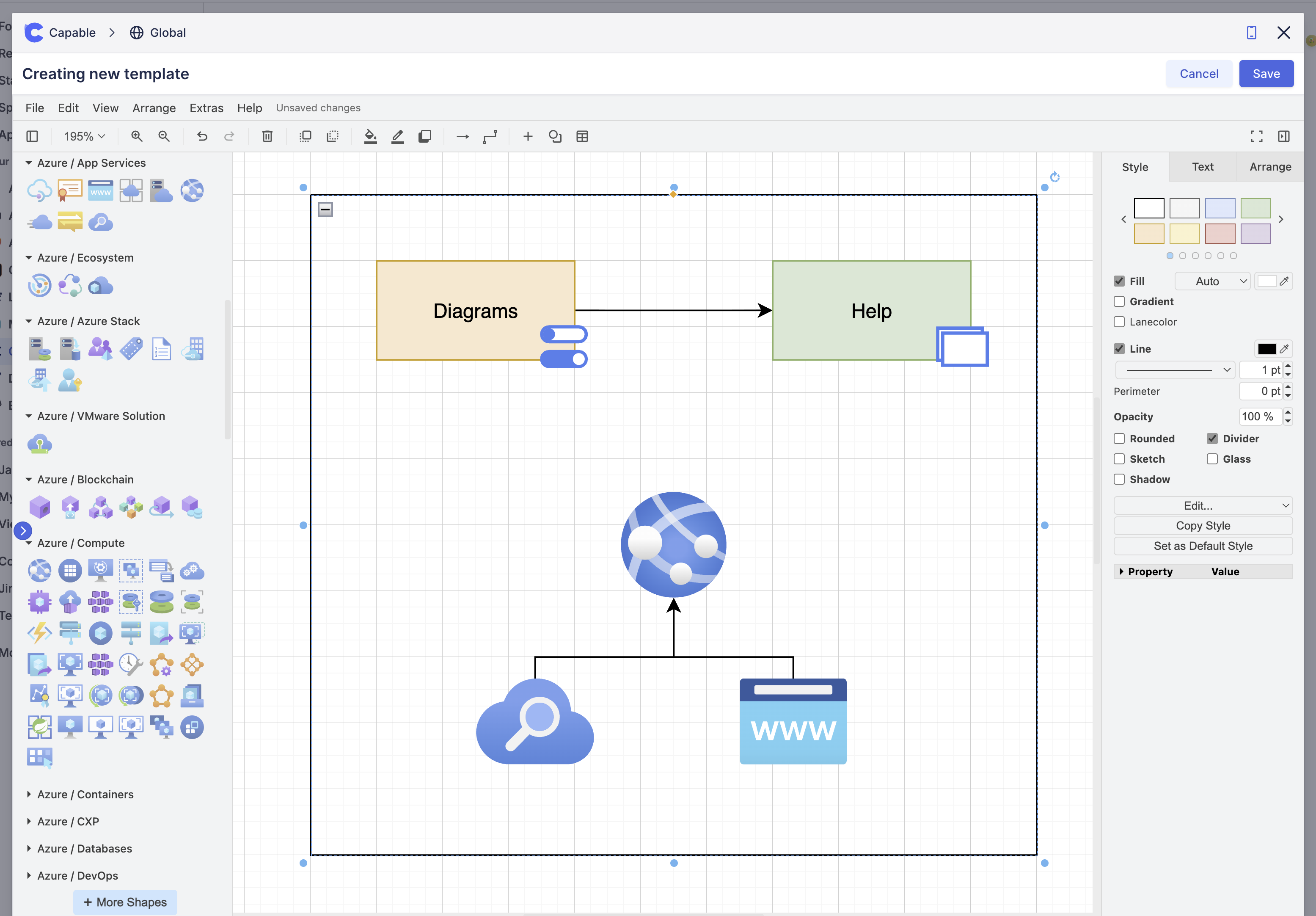Click the Save button
The height and width of the screenshot is (916, 1316).
[1266, 74]
